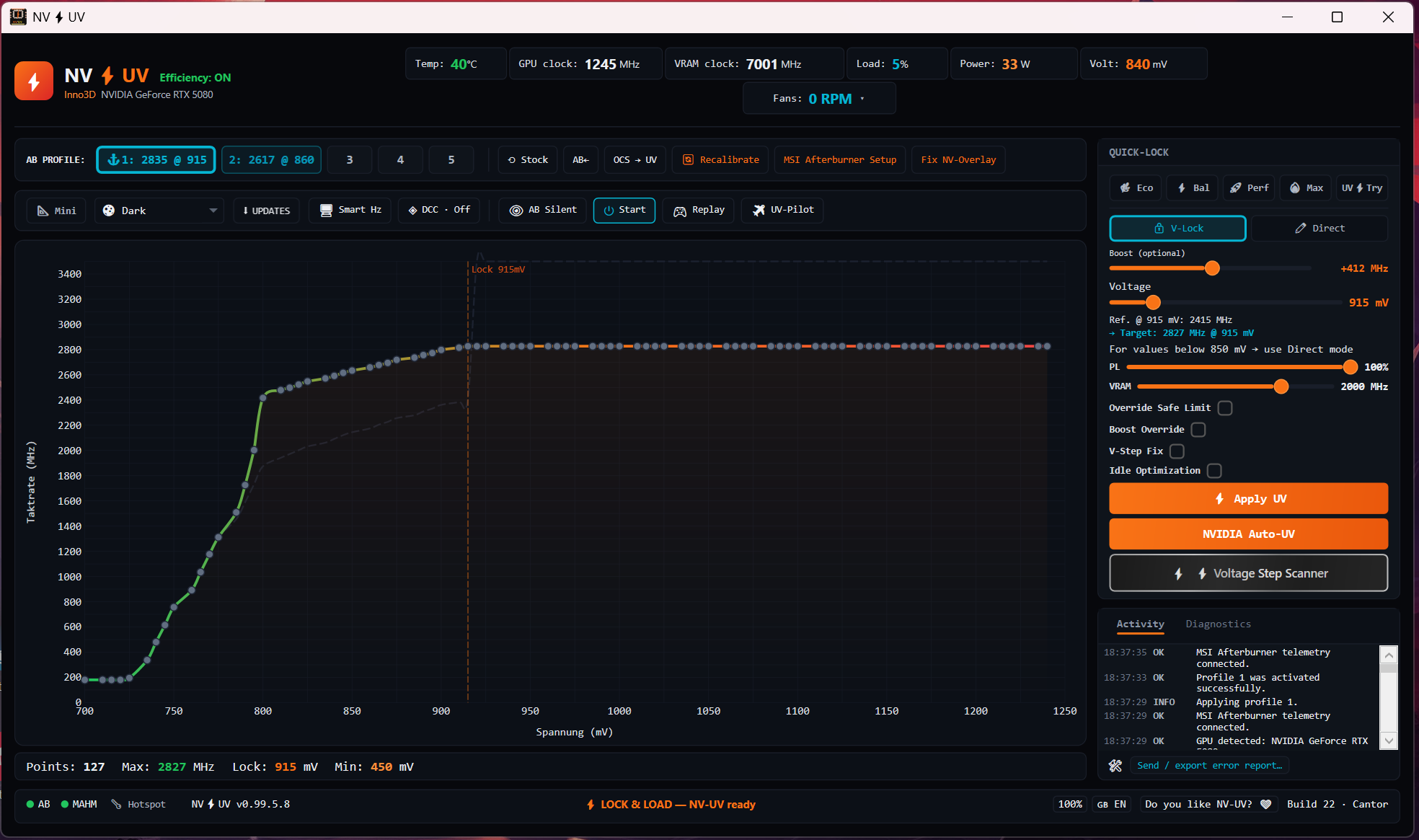Click the Stock reset icon button

[528, 159]
